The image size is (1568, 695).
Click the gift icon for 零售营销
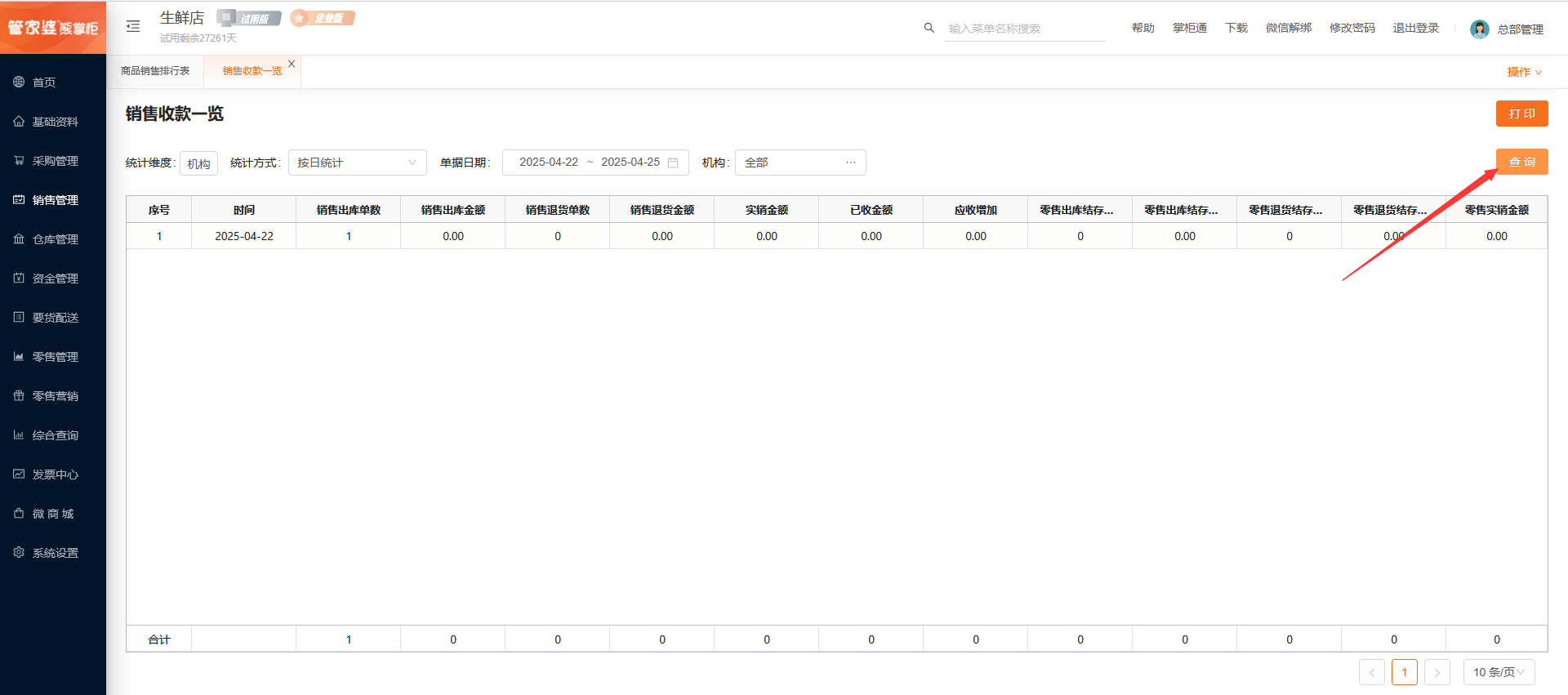19,395
